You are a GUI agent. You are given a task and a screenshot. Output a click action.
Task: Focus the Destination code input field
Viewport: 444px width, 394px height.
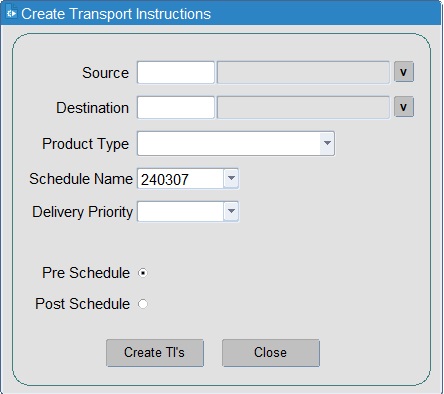pyautogui.click(x=176, y=107)
